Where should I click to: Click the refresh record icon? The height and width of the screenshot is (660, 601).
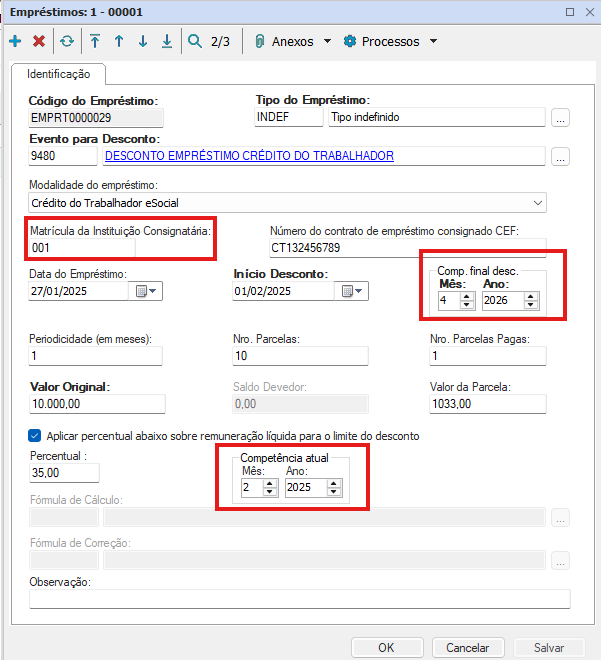tap(66, 42)
